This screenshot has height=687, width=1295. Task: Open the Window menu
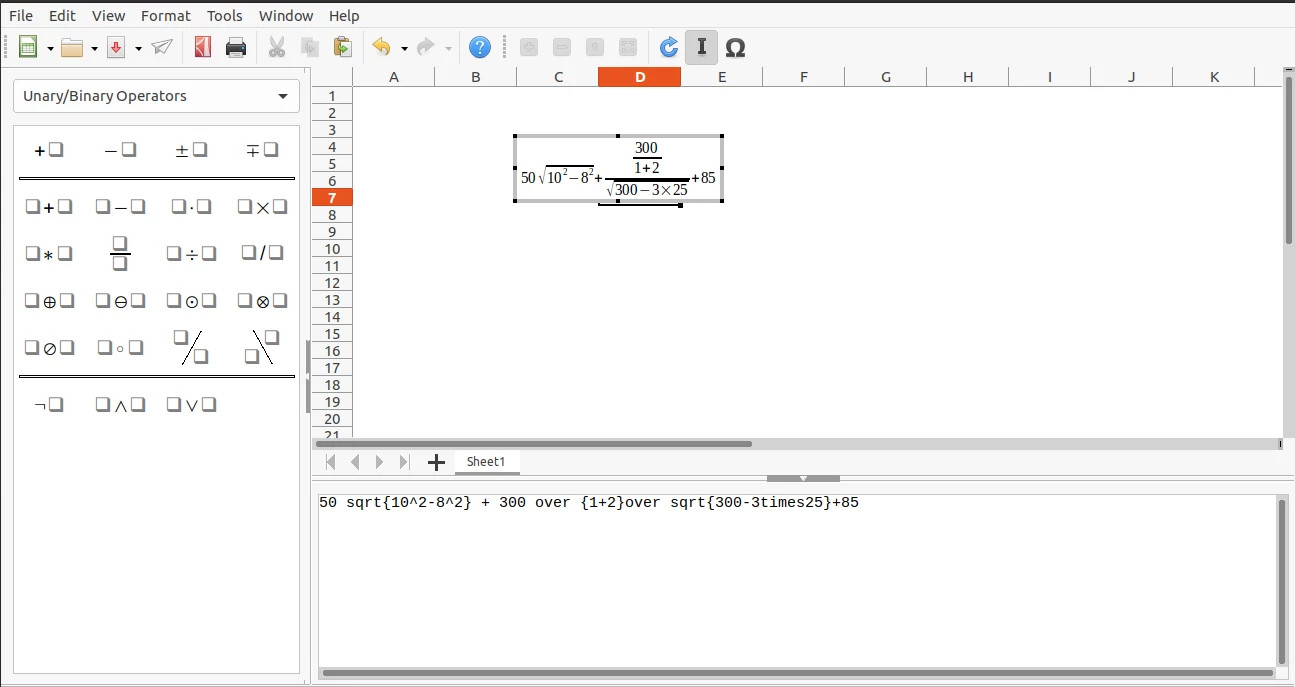286,16
